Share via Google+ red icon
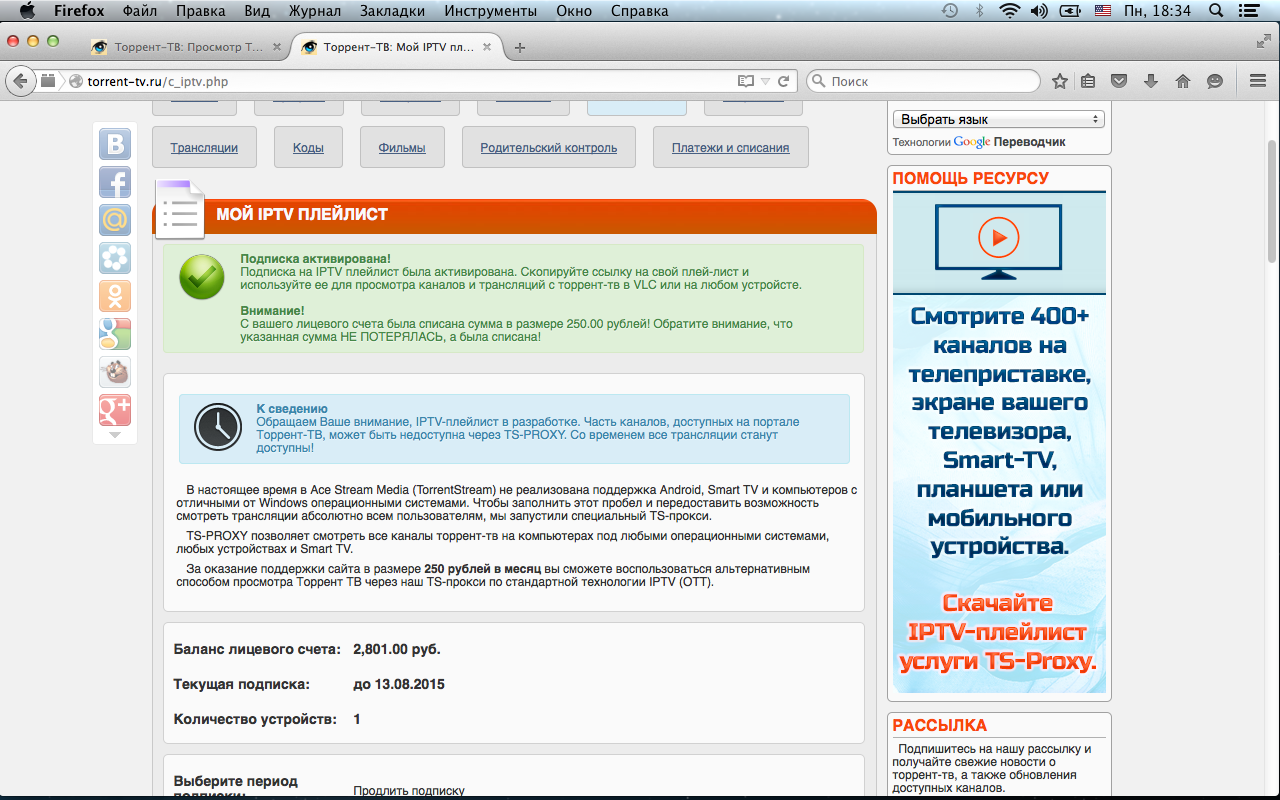Image resolution: width=1280 pixels, height=800 pixels. [x=115, y=410]
